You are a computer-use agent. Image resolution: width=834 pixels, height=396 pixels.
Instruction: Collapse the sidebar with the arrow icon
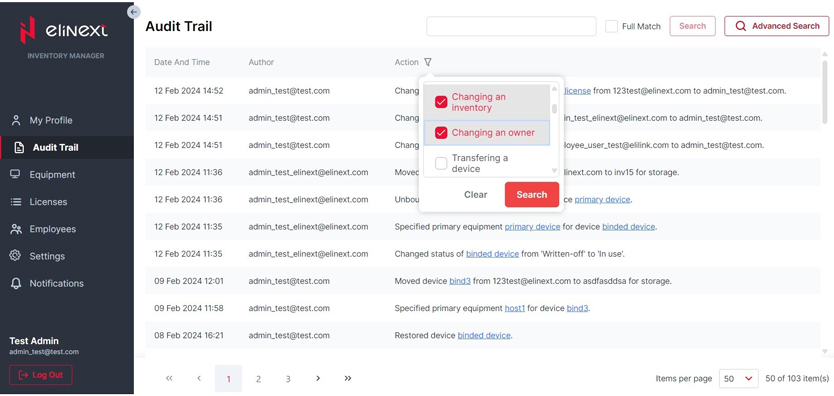point(134,12)
